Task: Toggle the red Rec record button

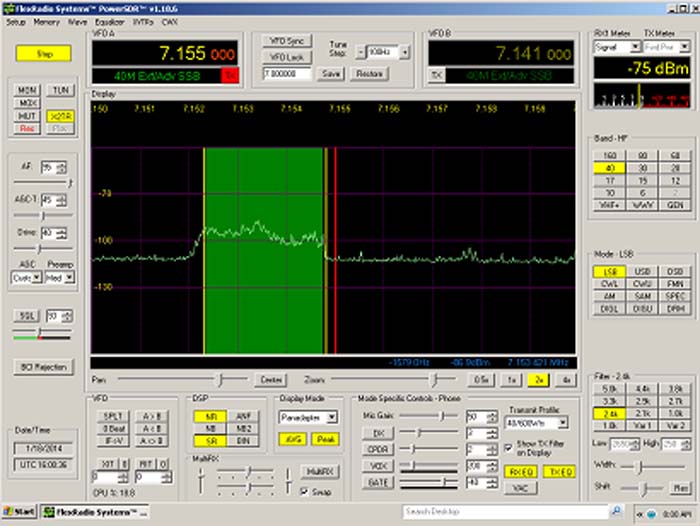Action: pos(27,129)
